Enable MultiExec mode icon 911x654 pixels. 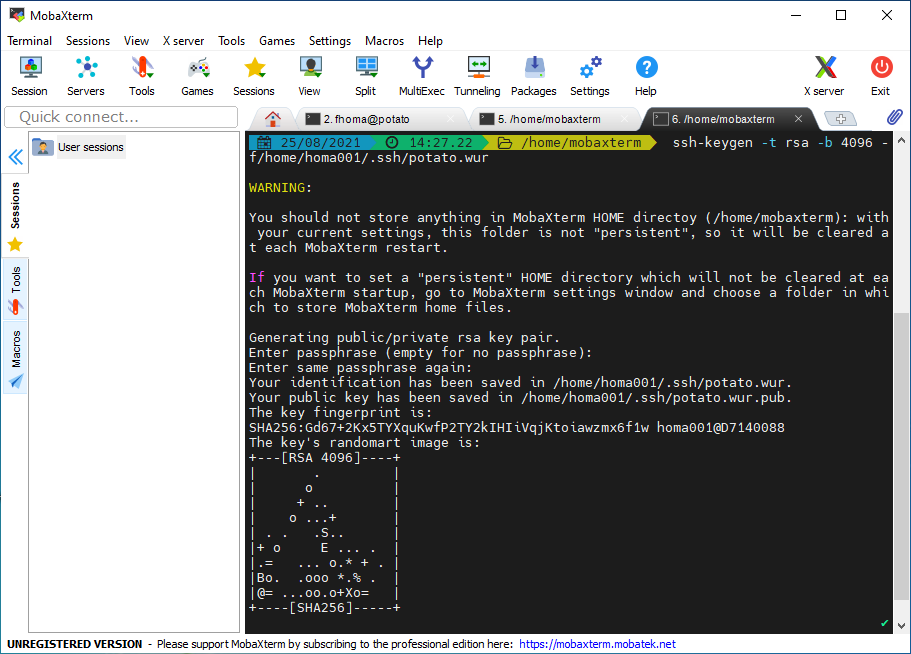tap(422, 76)
